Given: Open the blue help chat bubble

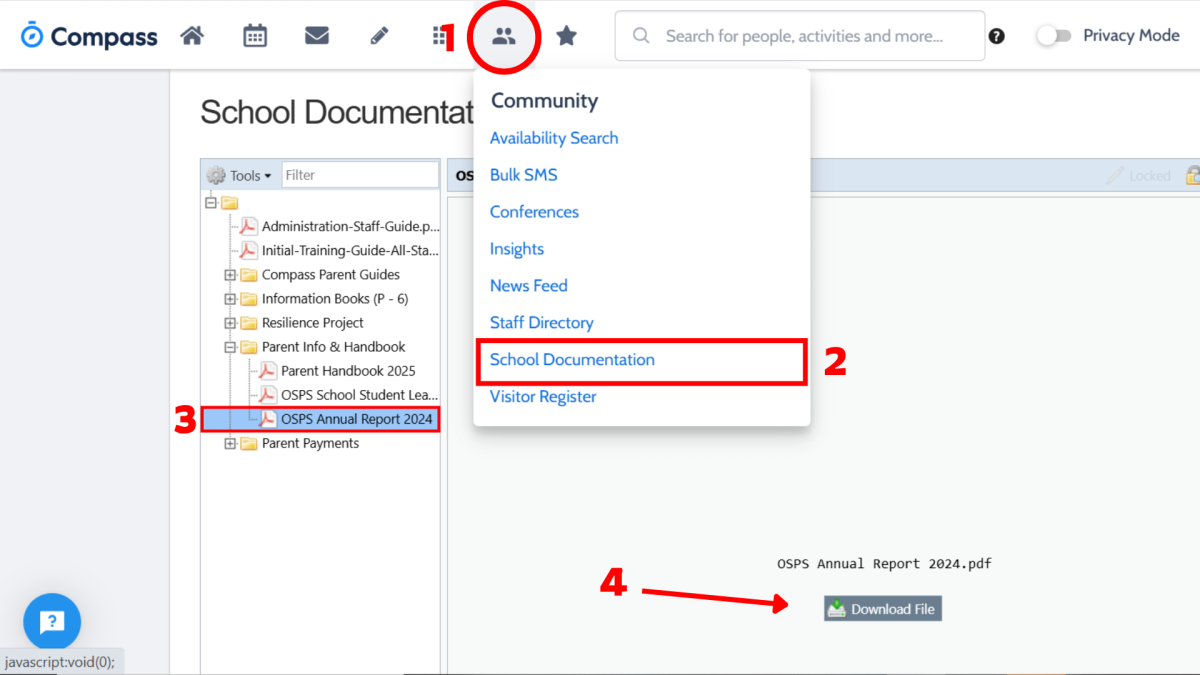Looking at the screenshot, I should [52, 622].
